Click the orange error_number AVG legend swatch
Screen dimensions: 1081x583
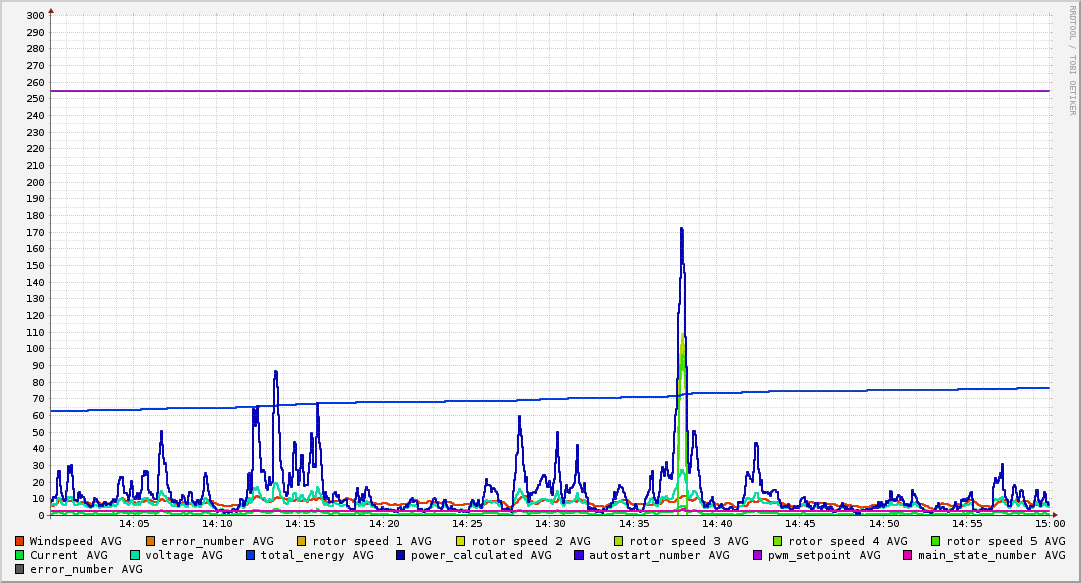click(151, 541)
